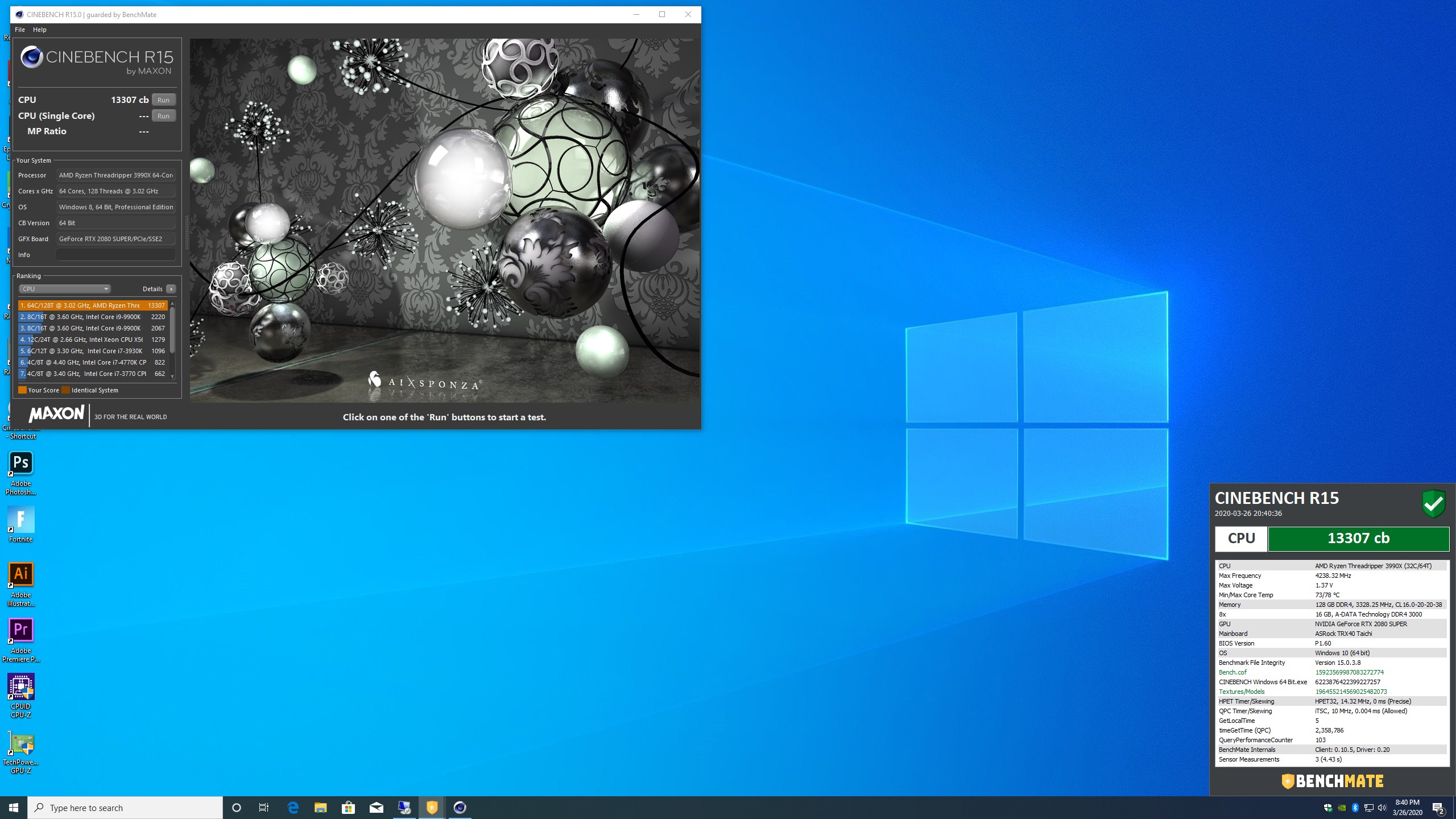This screenshot has width=1456, height=819.
Task: Select ranking row 6, i7-4770K scoring 822
Action: coord(93,362)
